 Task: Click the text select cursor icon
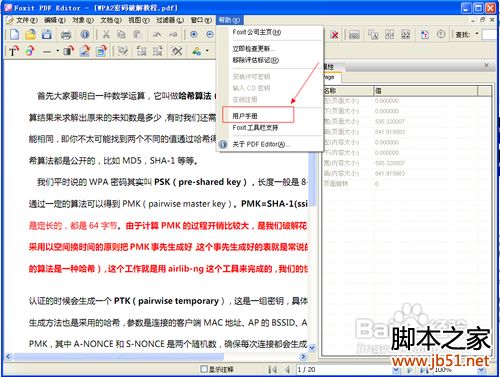pos(373,34)
